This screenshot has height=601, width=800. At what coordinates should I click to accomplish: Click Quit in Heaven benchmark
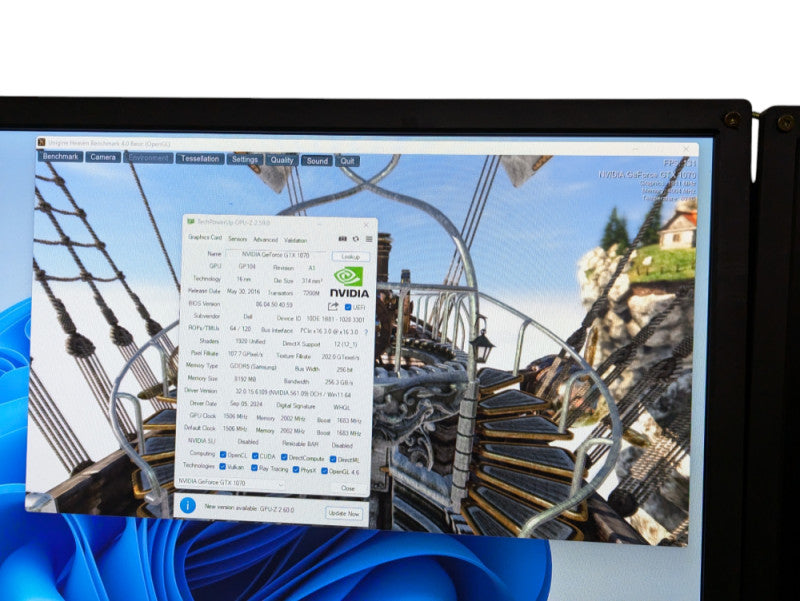347,161
